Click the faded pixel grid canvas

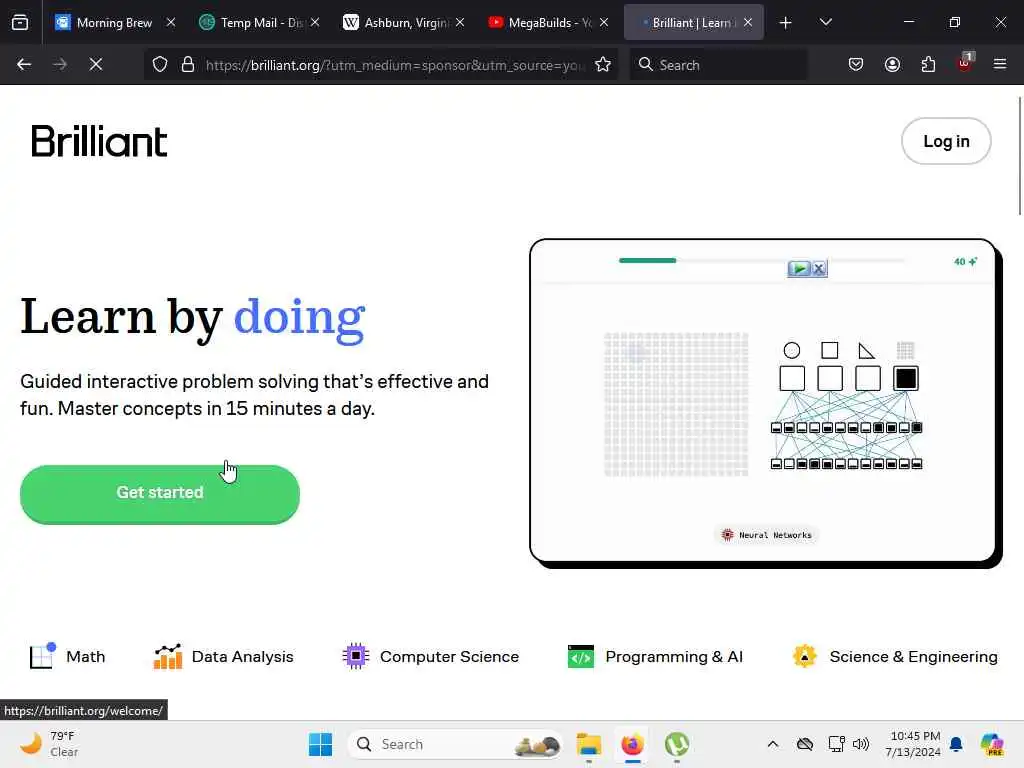[x=676, y=404]
